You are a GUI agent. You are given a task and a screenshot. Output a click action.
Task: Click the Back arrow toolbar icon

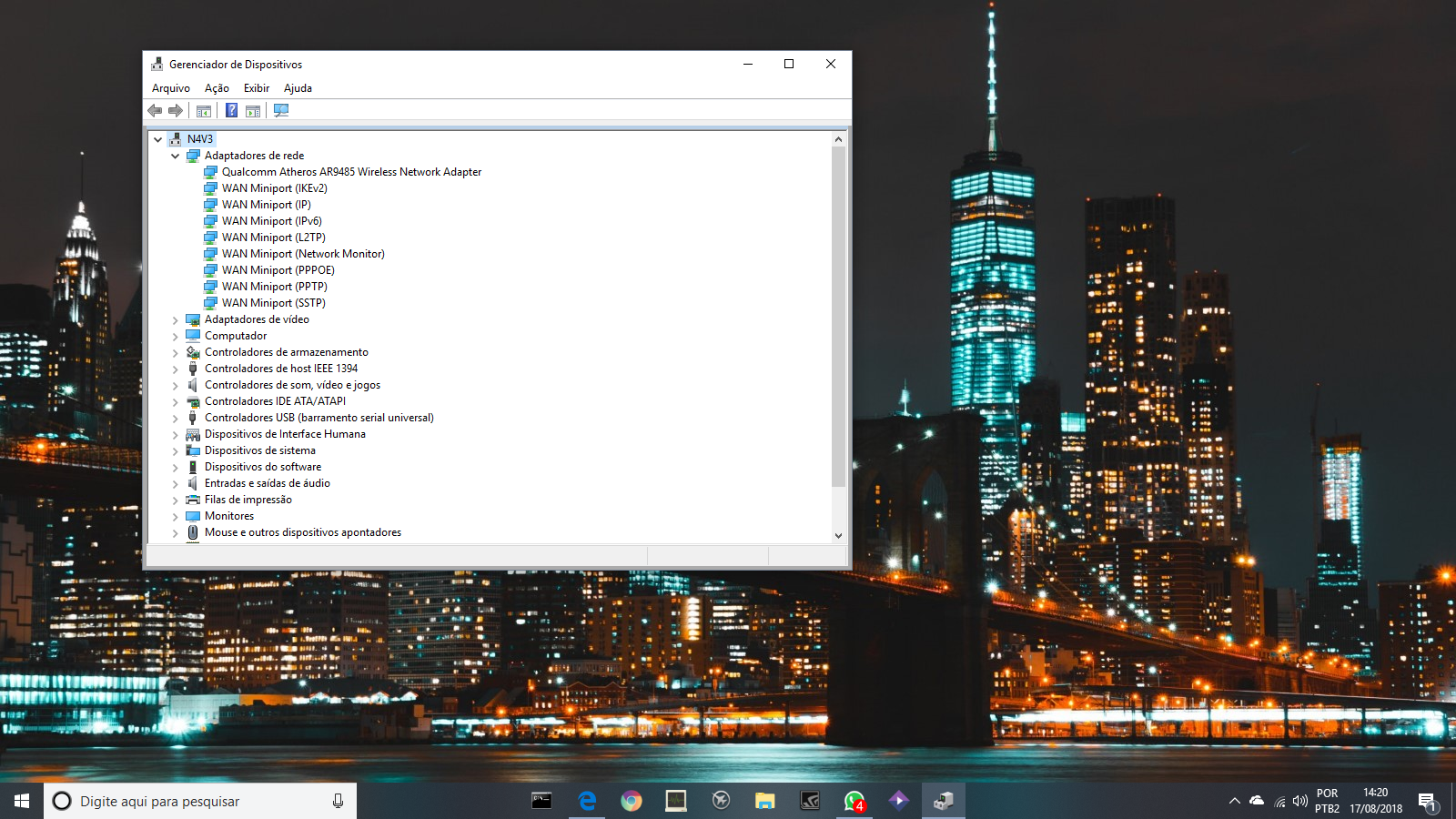coord(155,110)
